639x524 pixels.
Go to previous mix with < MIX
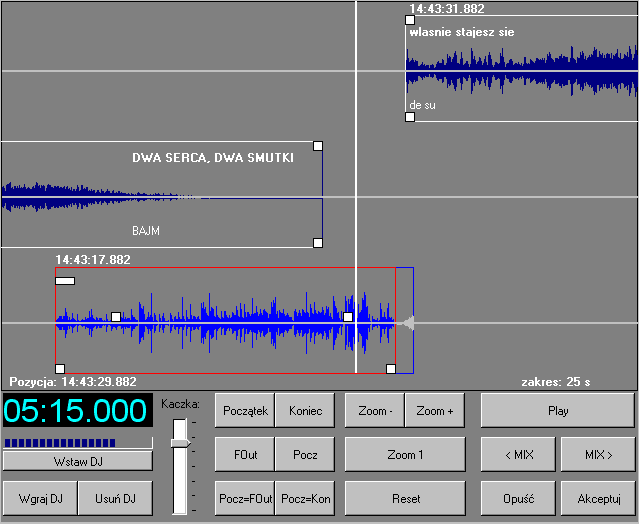(x=518, y=454)
